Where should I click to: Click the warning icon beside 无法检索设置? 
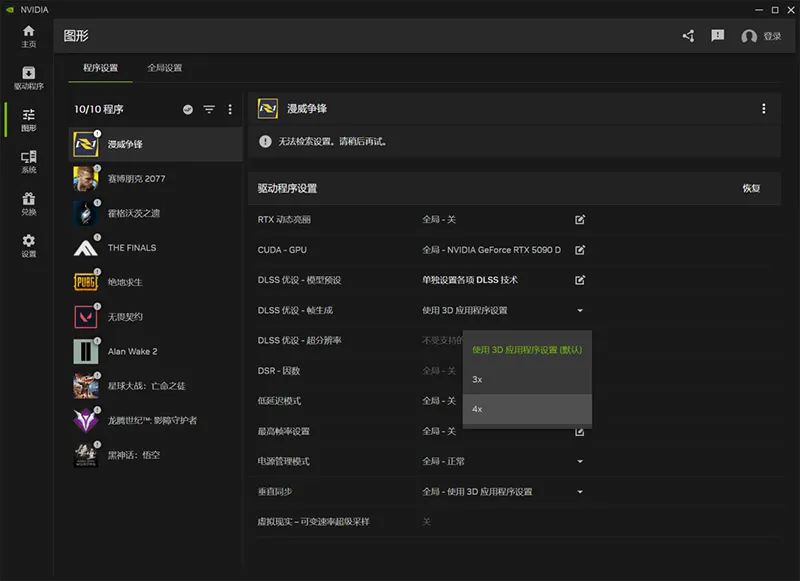(x=265, y=141)
